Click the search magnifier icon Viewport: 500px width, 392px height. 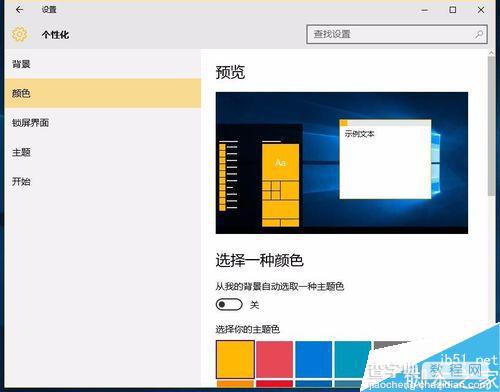click(479, 34)
